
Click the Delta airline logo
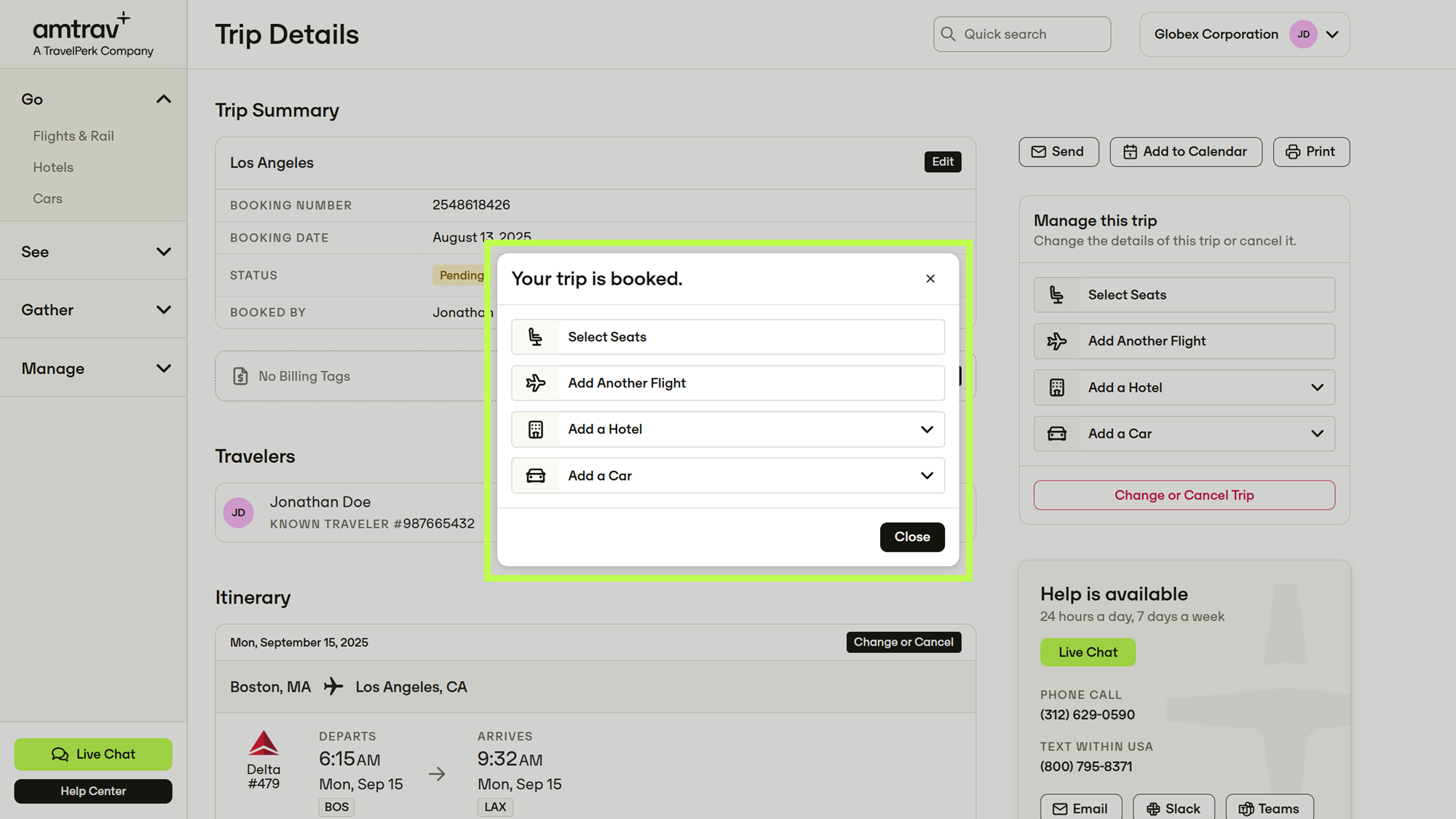point(264,743)
